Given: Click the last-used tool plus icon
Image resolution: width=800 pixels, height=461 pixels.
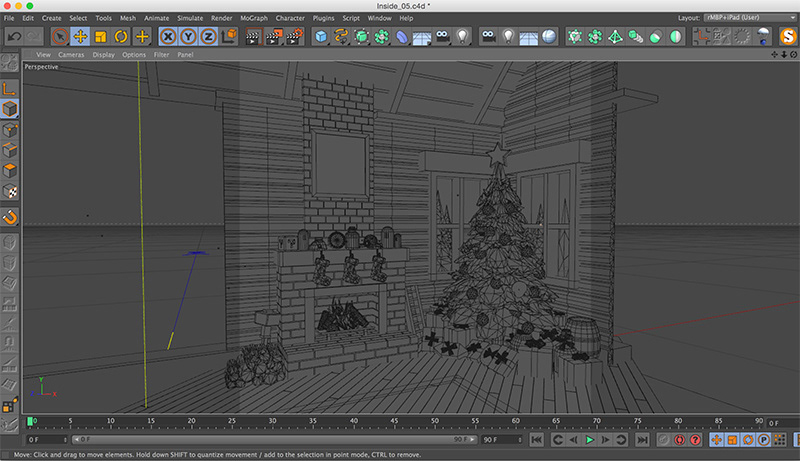Looking at the screenshot, I should click(142, 37).
